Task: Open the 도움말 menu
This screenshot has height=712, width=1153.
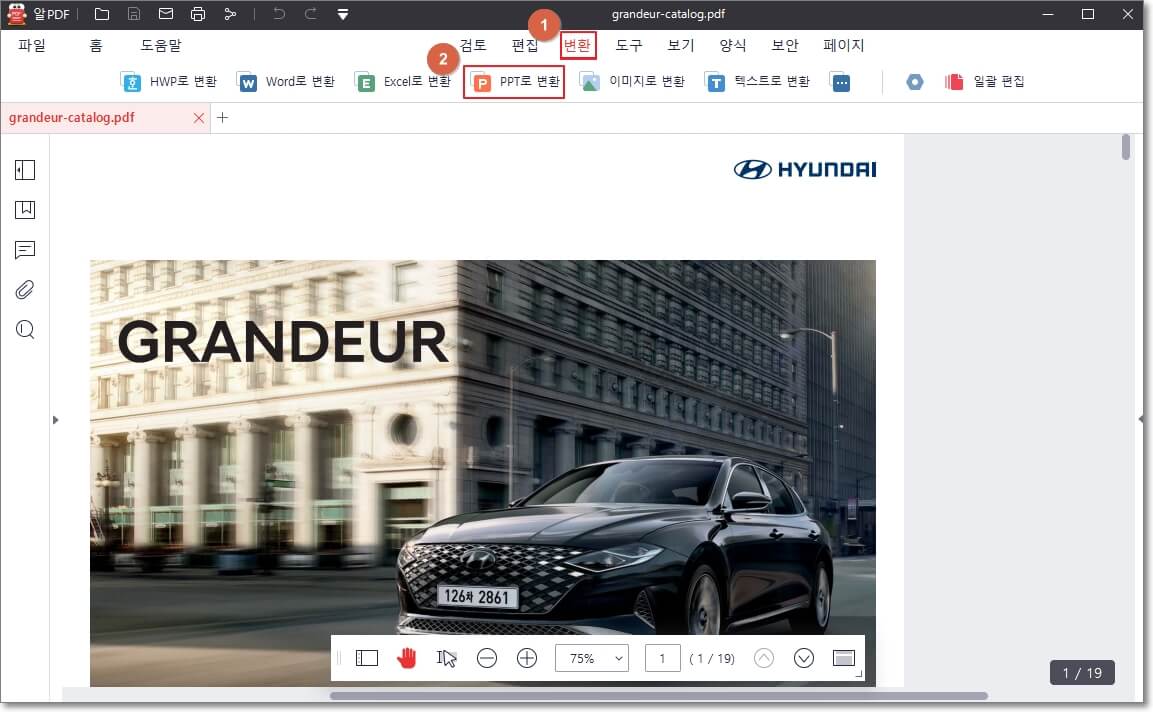Action: pos(161,46)
